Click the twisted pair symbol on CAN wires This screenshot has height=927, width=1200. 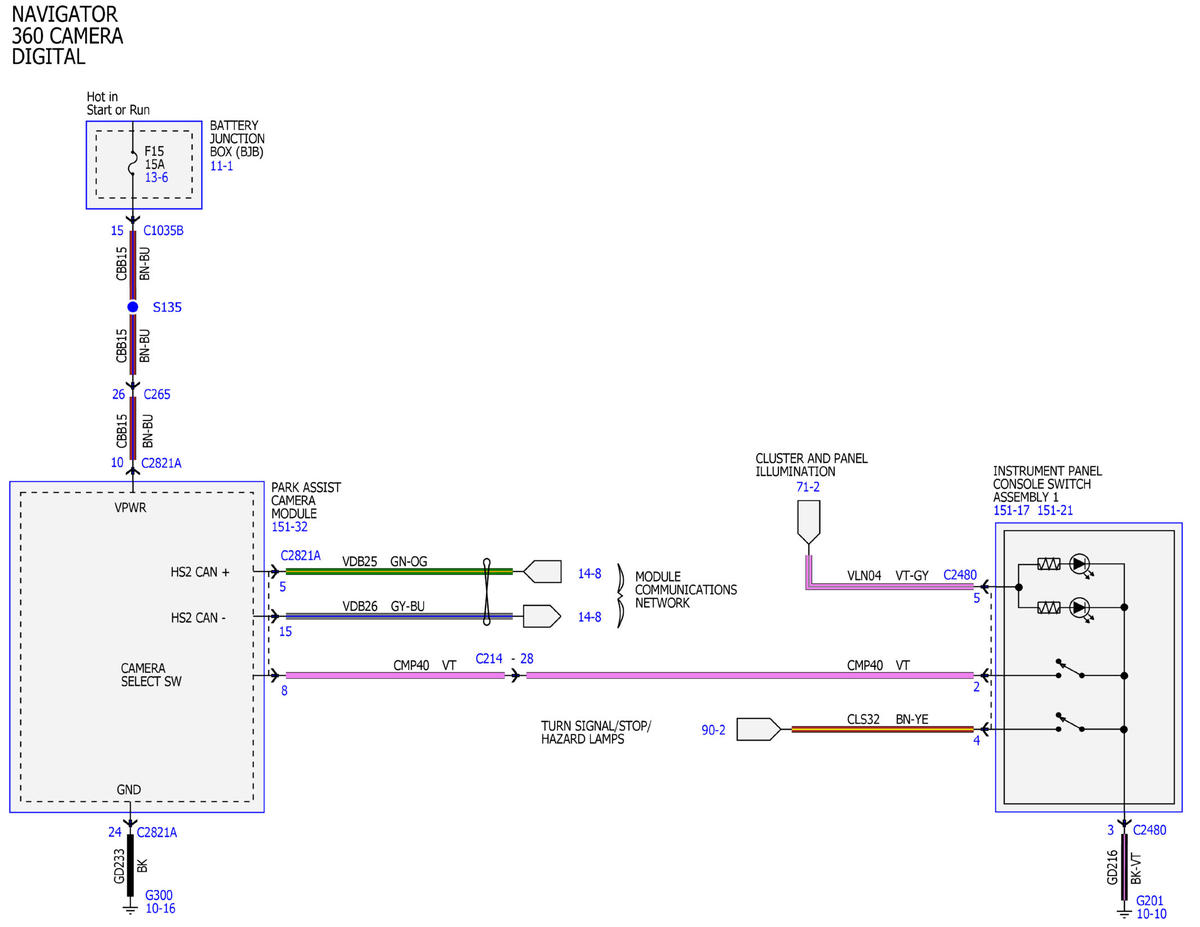coord(487,592)
